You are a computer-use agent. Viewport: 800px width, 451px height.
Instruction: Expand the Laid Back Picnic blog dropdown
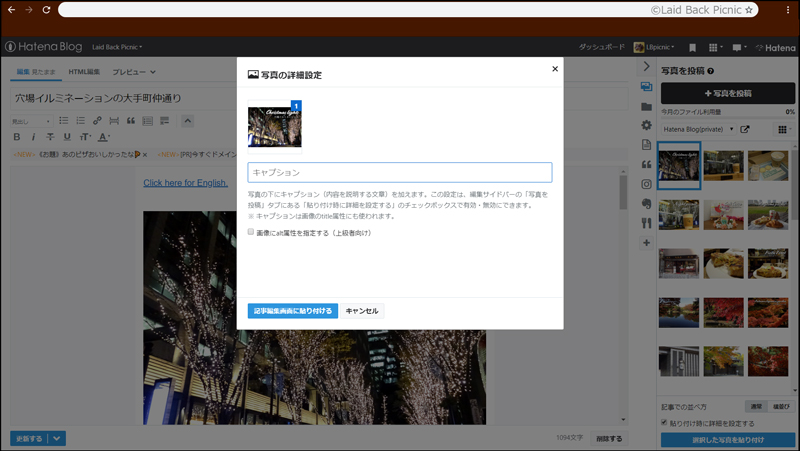pyautogui.click(x=117, y=47)
